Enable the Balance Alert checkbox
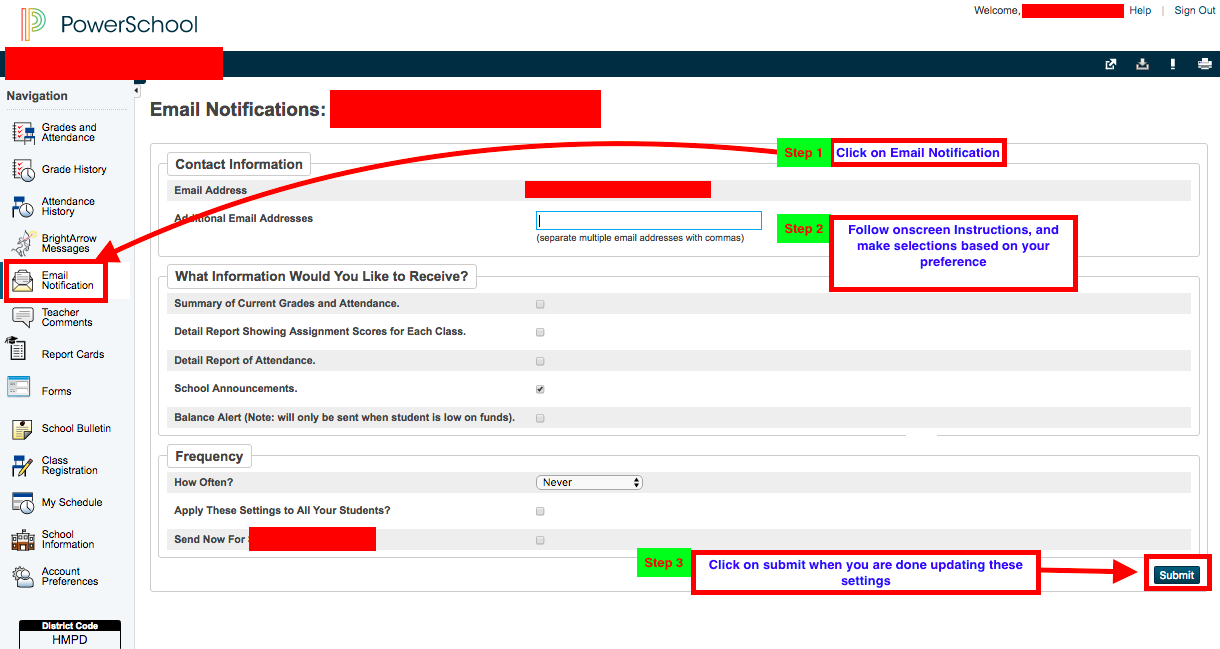The width and height of the screenshot is (1220, 649). (540, 418)
